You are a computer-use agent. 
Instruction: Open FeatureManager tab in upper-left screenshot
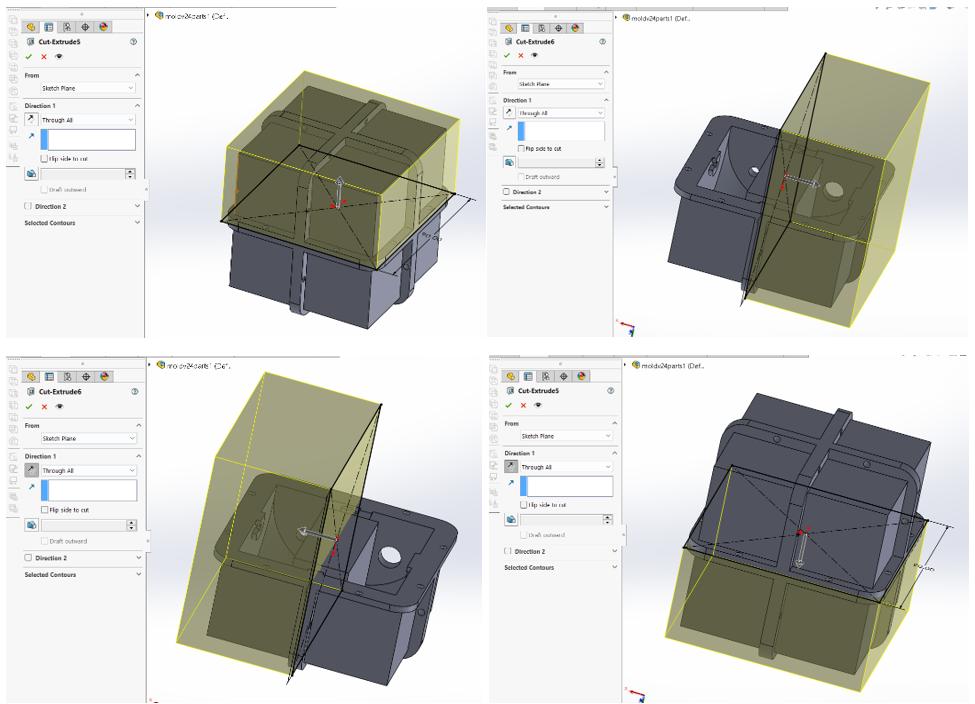click(31, 27)
